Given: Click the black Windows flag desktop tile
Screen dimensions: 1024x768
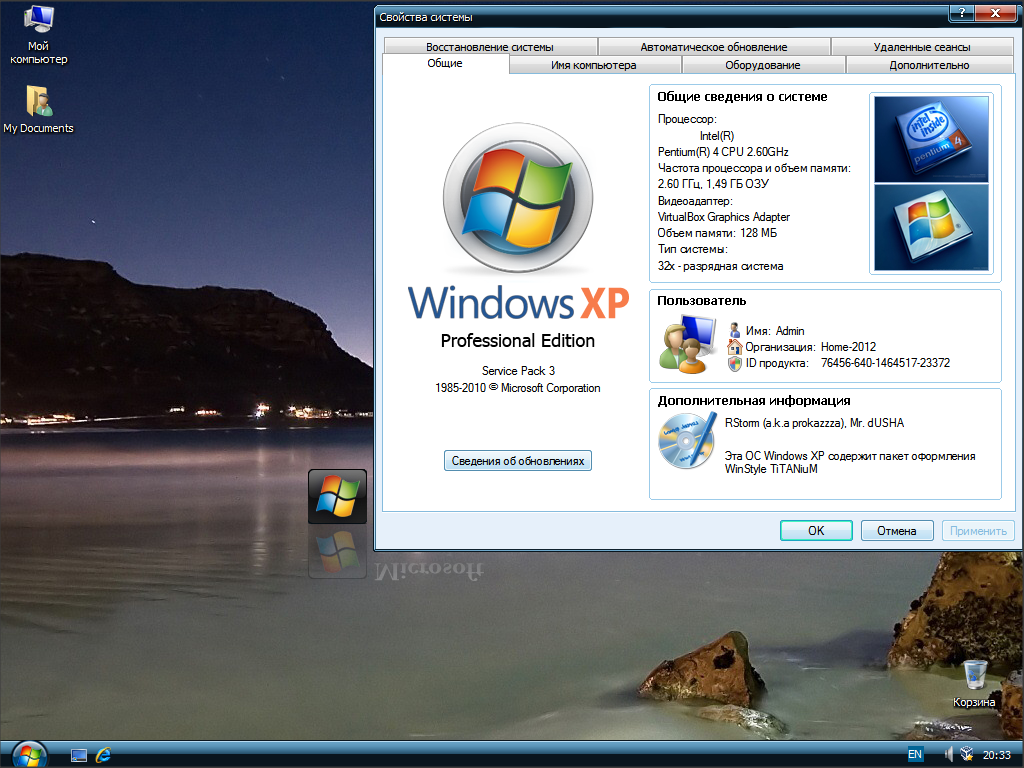Looking at the screenshot, I should pyautogui.click(x=337, y=496).
